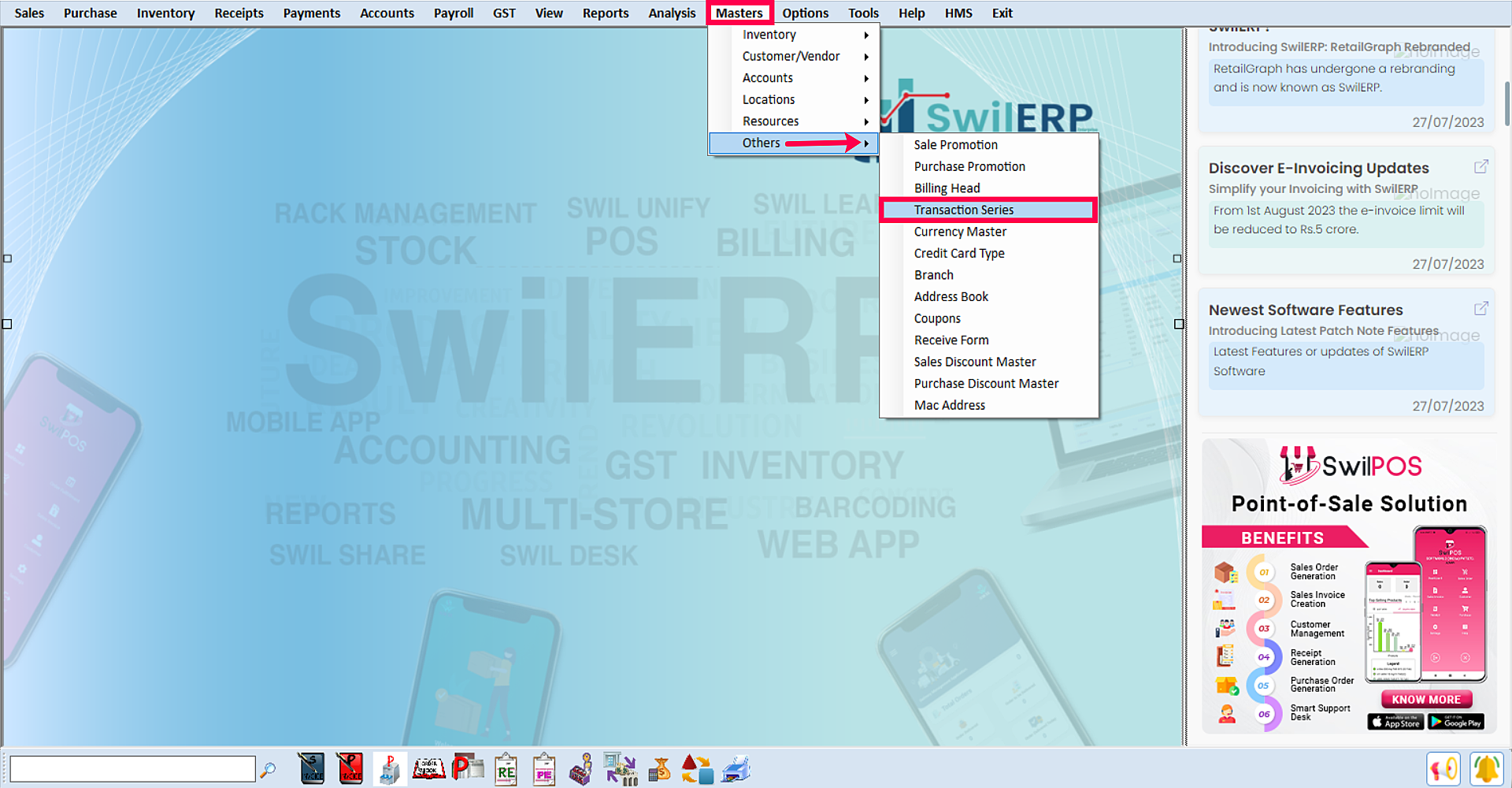This screenshot has width=1512, height=788.
Task: Expand Accounts submenu under Masters
Action: [x=793, y=78]
